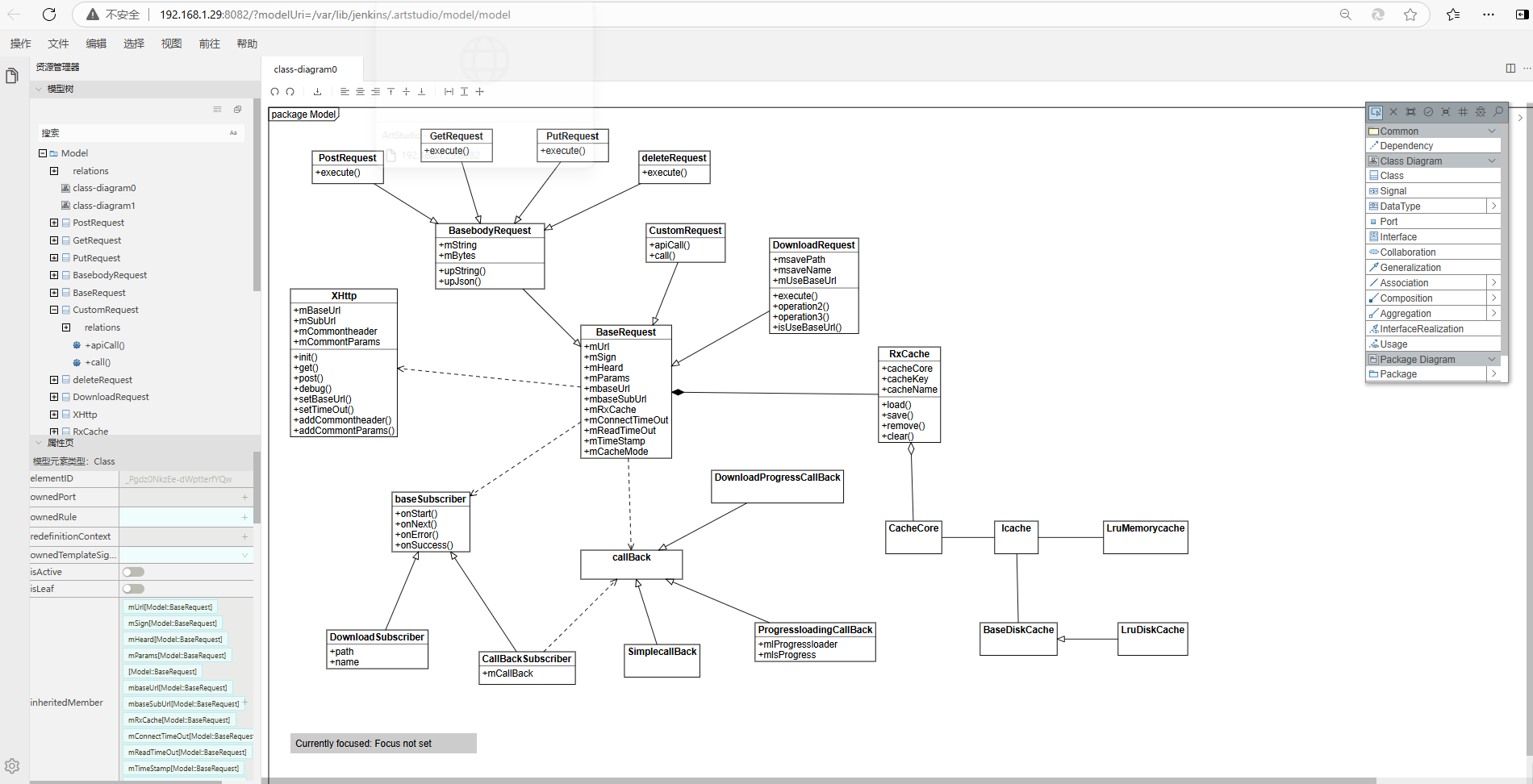This screenshot has width=1533, height=784.
Task: Open the 文件 menu
Action: (58, 44)
